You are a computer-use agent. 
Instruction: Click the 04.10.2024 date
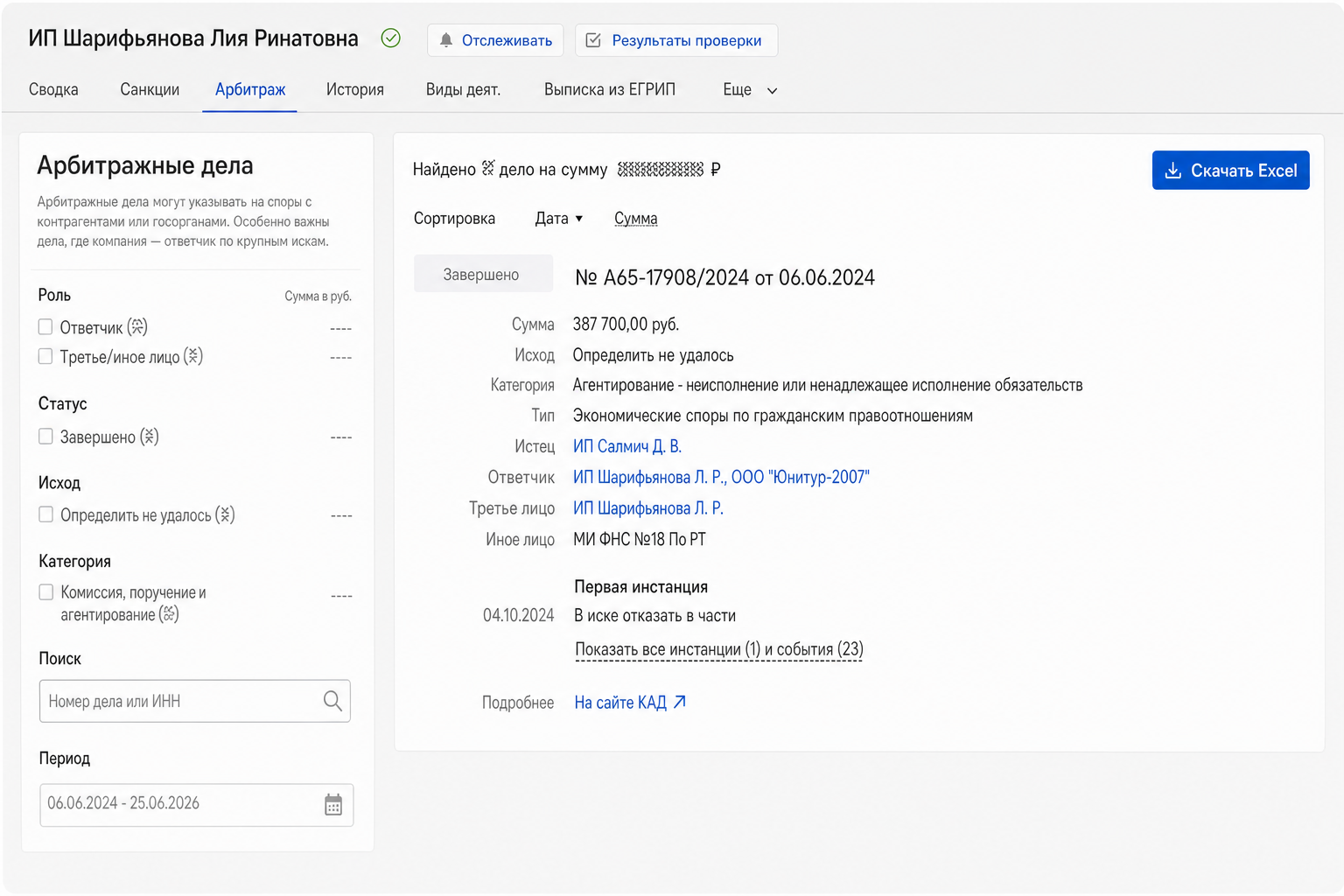coord(519,615)
